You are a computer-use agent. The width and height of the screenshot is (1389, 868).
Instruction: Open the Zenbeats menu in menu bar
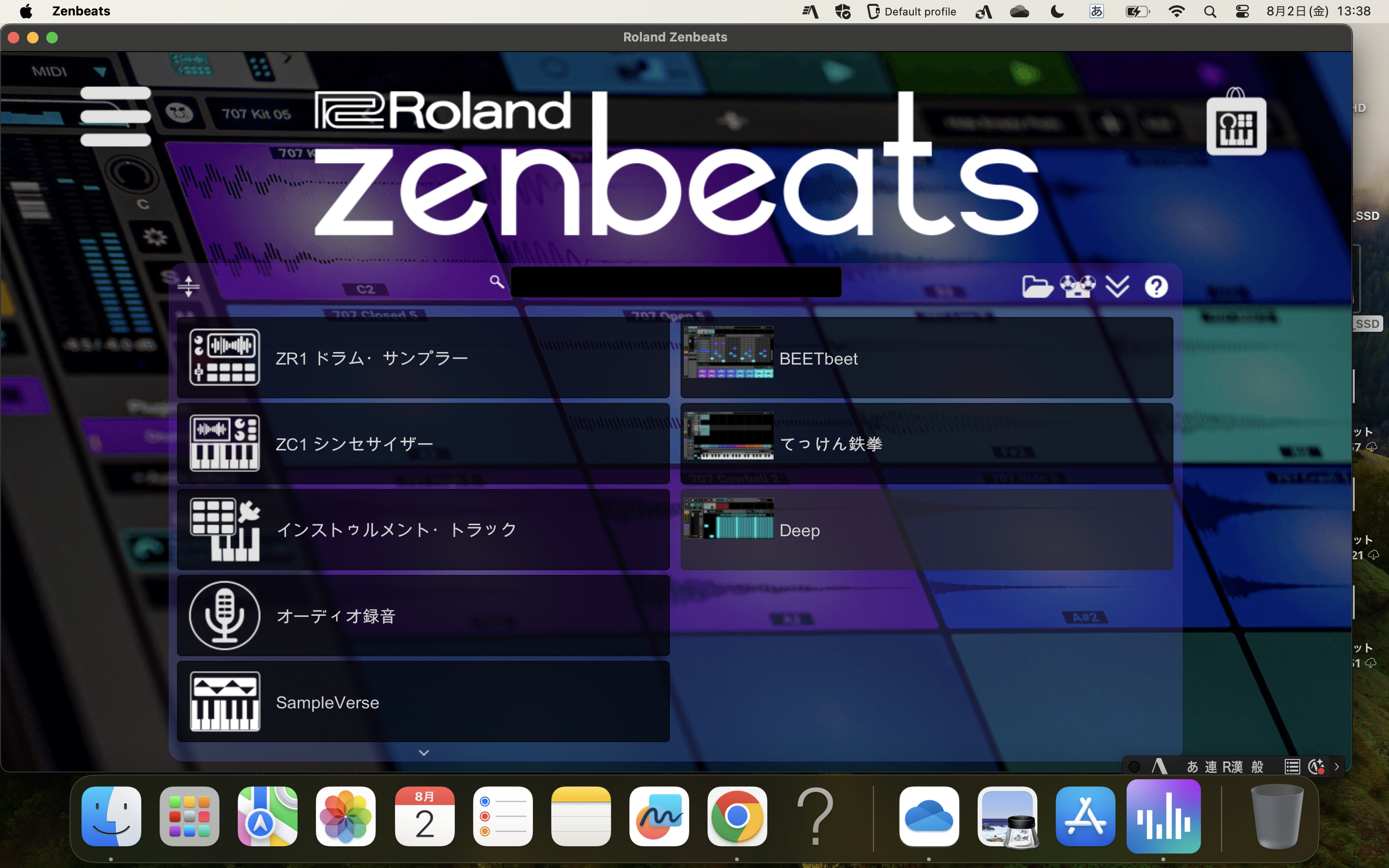[x=81, y=11]
